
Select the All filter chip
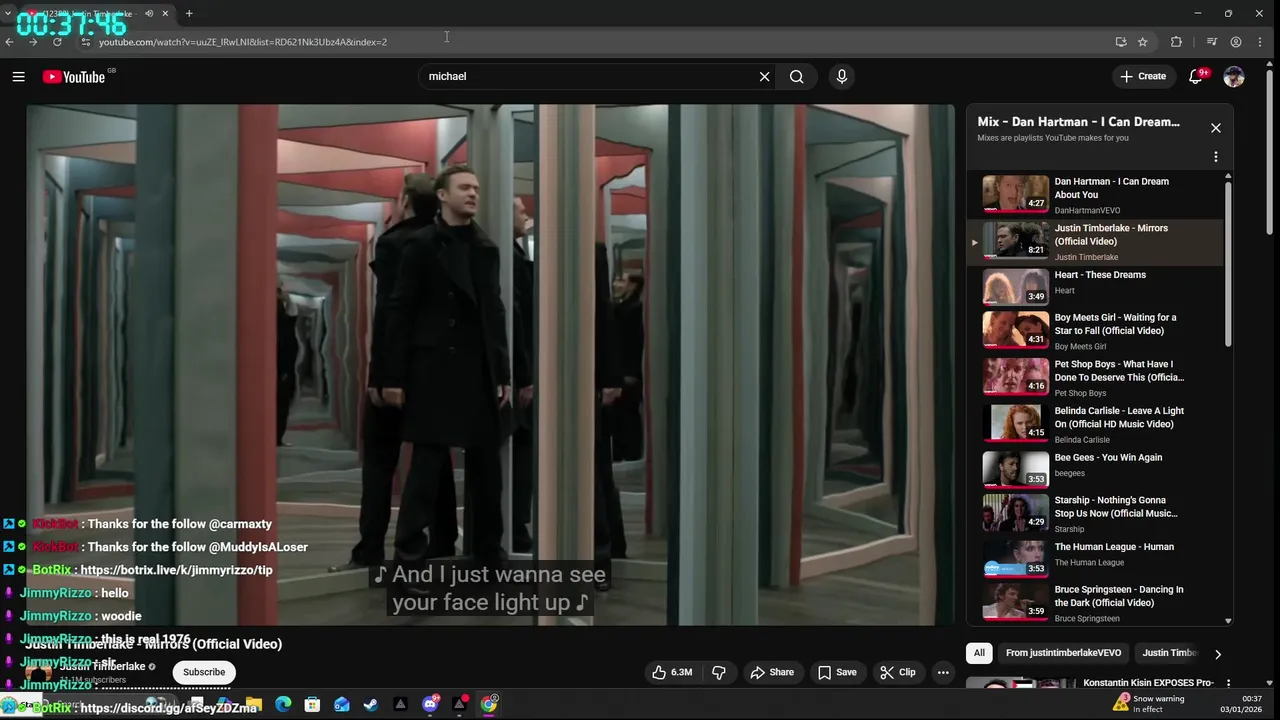point(979,653)
